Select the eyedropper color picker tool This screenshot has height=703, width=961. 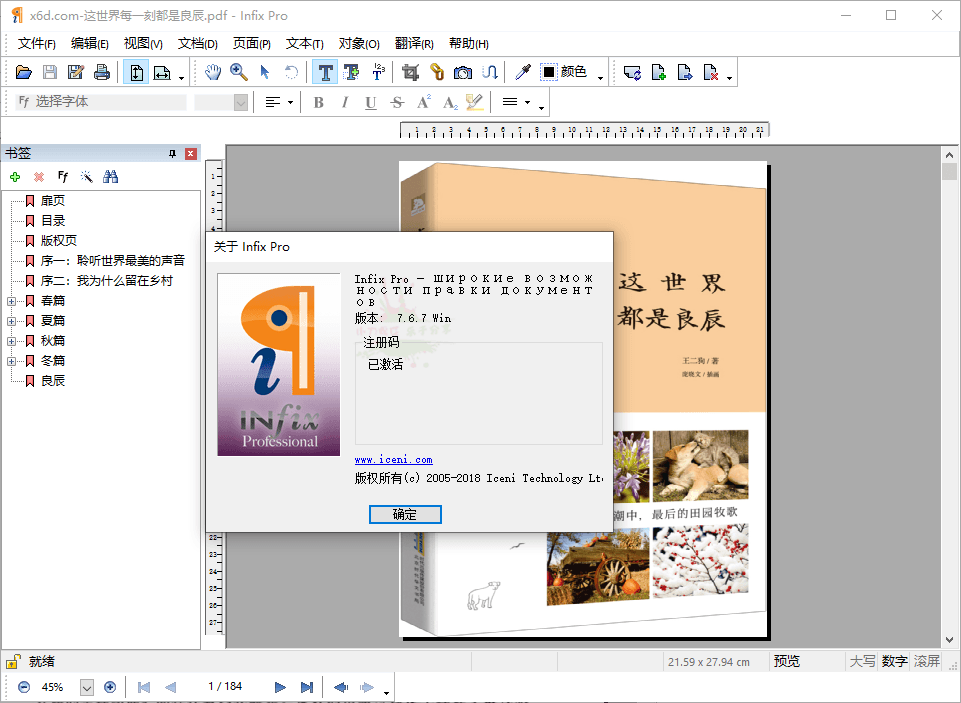point(522,72)
